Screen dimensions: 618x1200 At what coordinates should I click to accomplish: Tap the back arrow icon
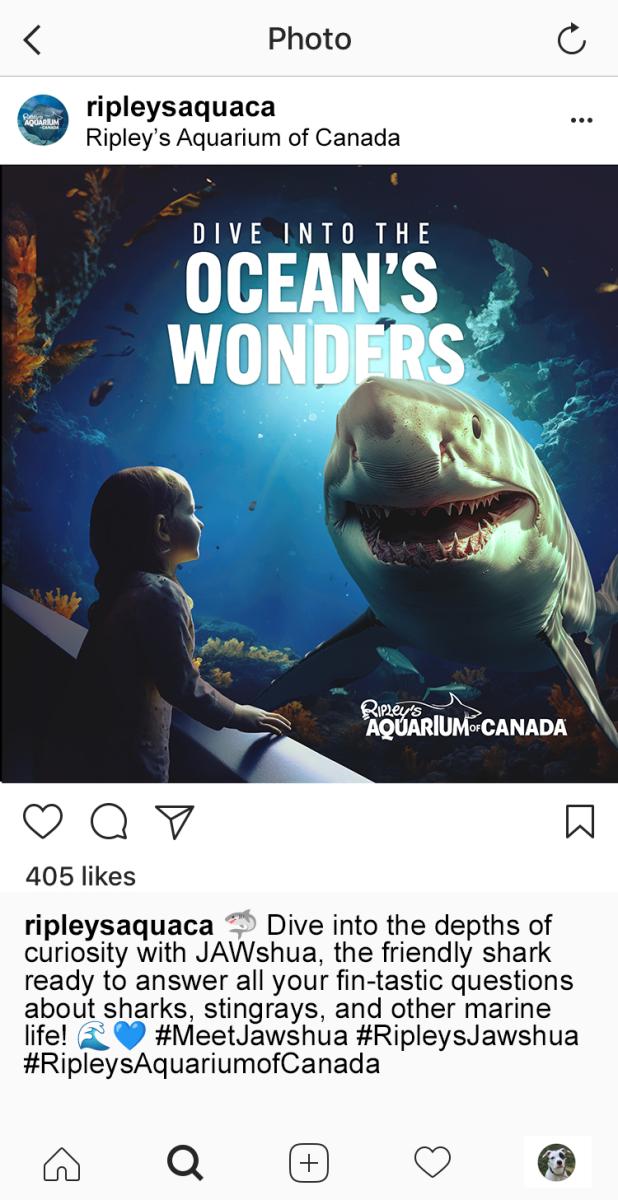(32, 40)
